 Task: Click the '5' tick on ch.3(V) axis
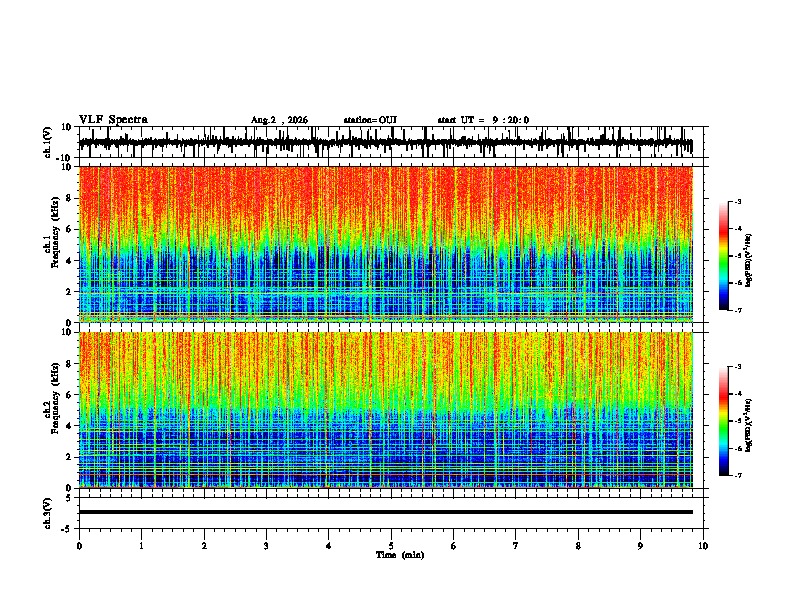(69, 498)
